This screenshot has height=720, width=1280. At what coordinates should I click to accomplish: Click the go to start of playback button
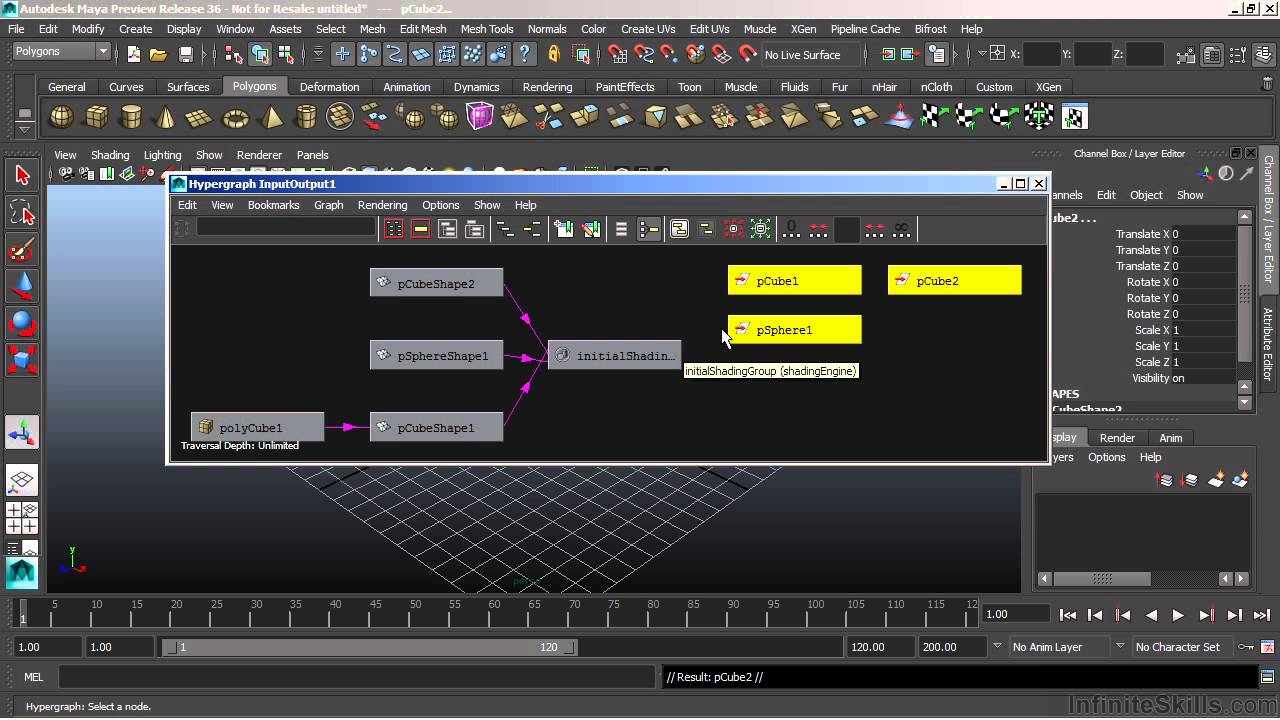1067,615
